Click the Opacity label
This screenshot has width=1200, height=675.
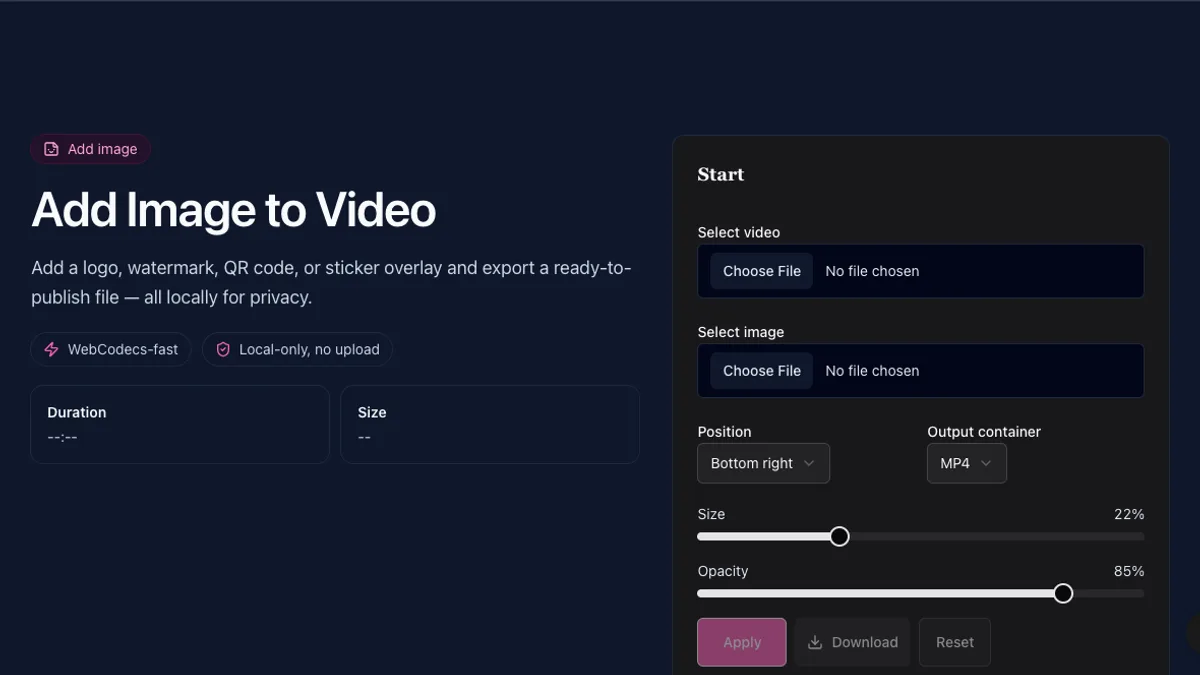(723, 571)
